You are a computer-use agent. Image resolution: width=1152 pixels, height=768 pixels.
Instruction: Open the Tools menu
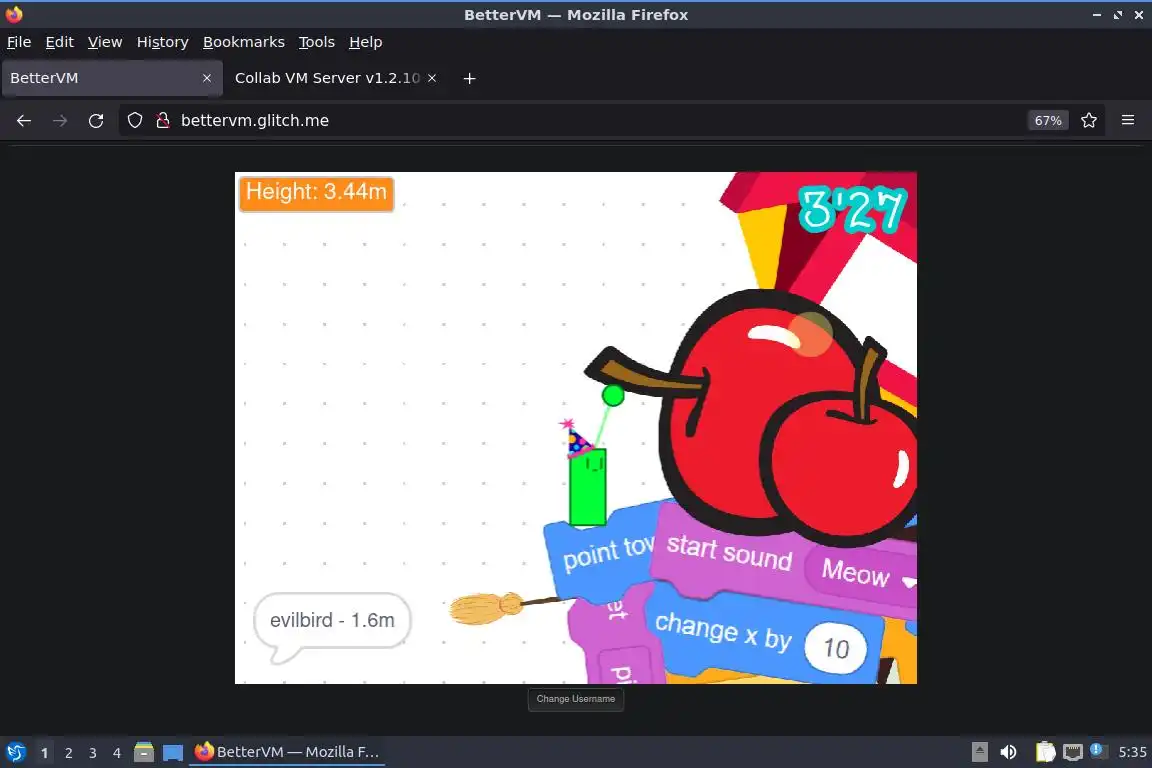coord(317,42)
